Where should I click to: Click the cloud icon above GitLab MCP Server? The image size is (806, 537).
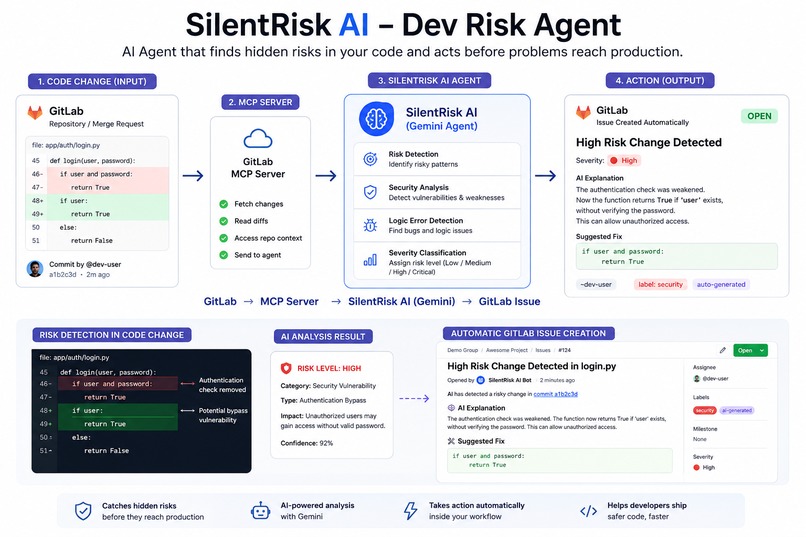click(258, 139)
